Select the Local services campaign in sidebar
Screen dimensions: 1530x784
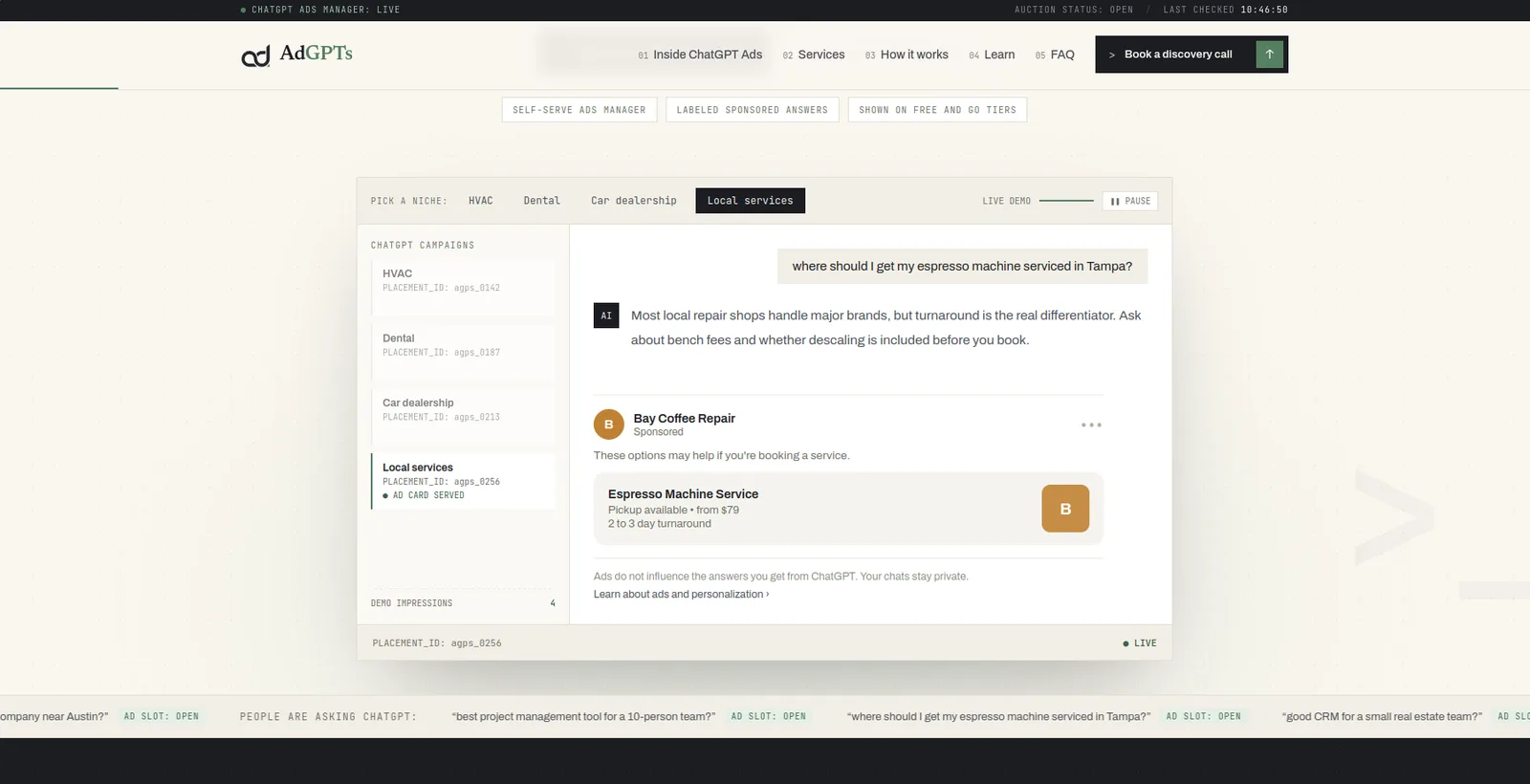(x=463, y=481)
